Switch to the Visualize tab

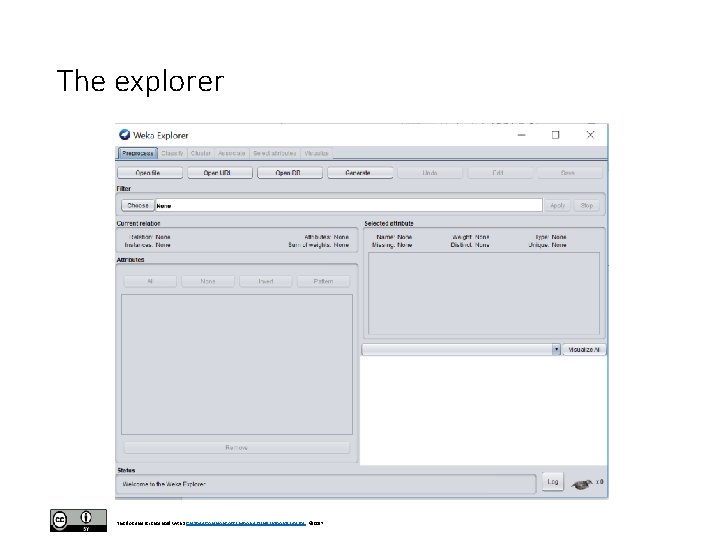316,153
